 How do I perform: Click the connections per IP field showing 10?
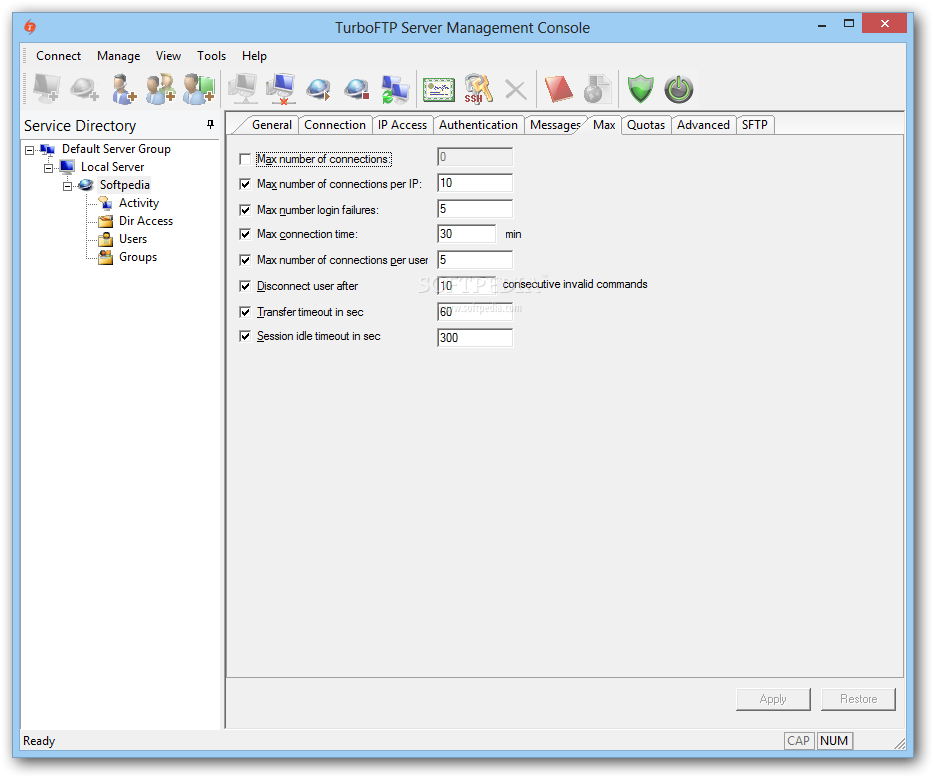(x=475, y=183)
